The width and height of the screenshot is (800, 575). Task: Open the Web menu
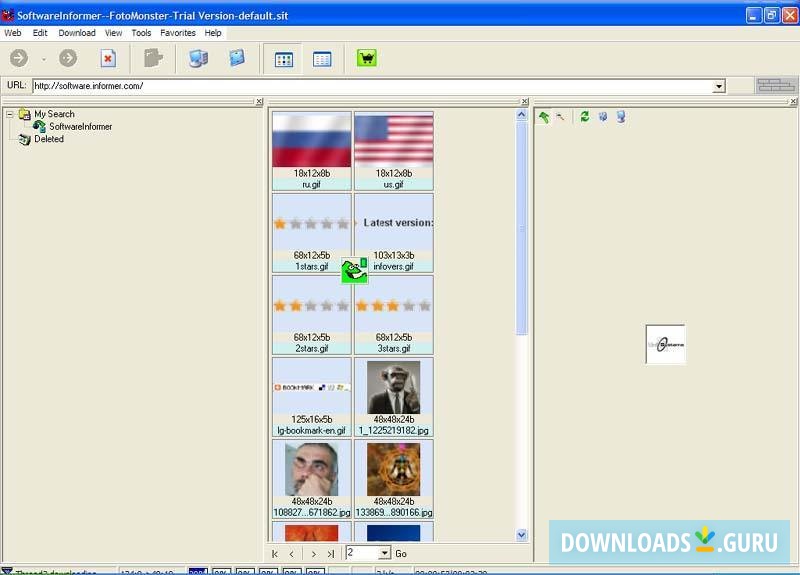13,33
